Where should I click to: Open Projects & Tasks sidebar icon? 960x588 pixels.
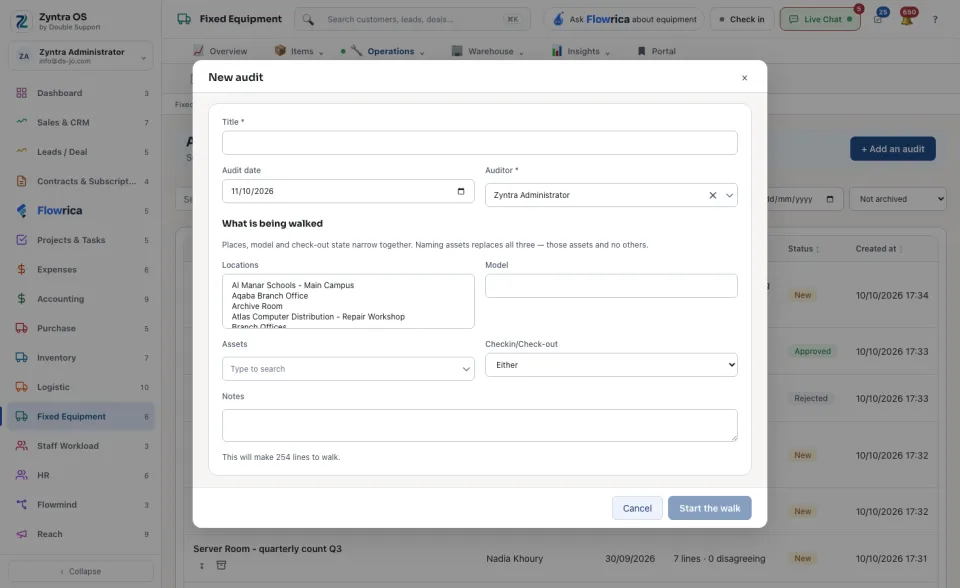(21, 240)
